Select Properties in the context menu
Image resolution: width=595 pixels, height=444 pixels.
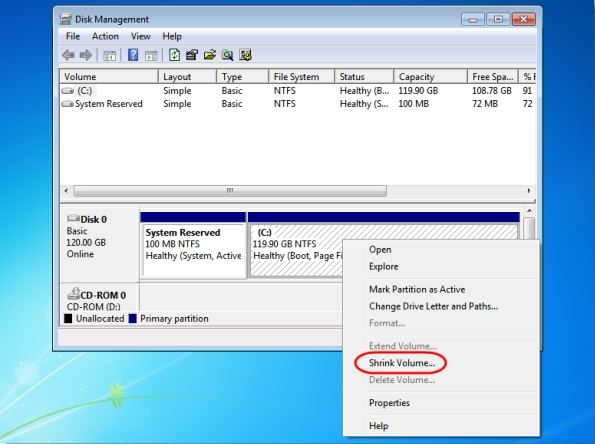coord(389,403)
